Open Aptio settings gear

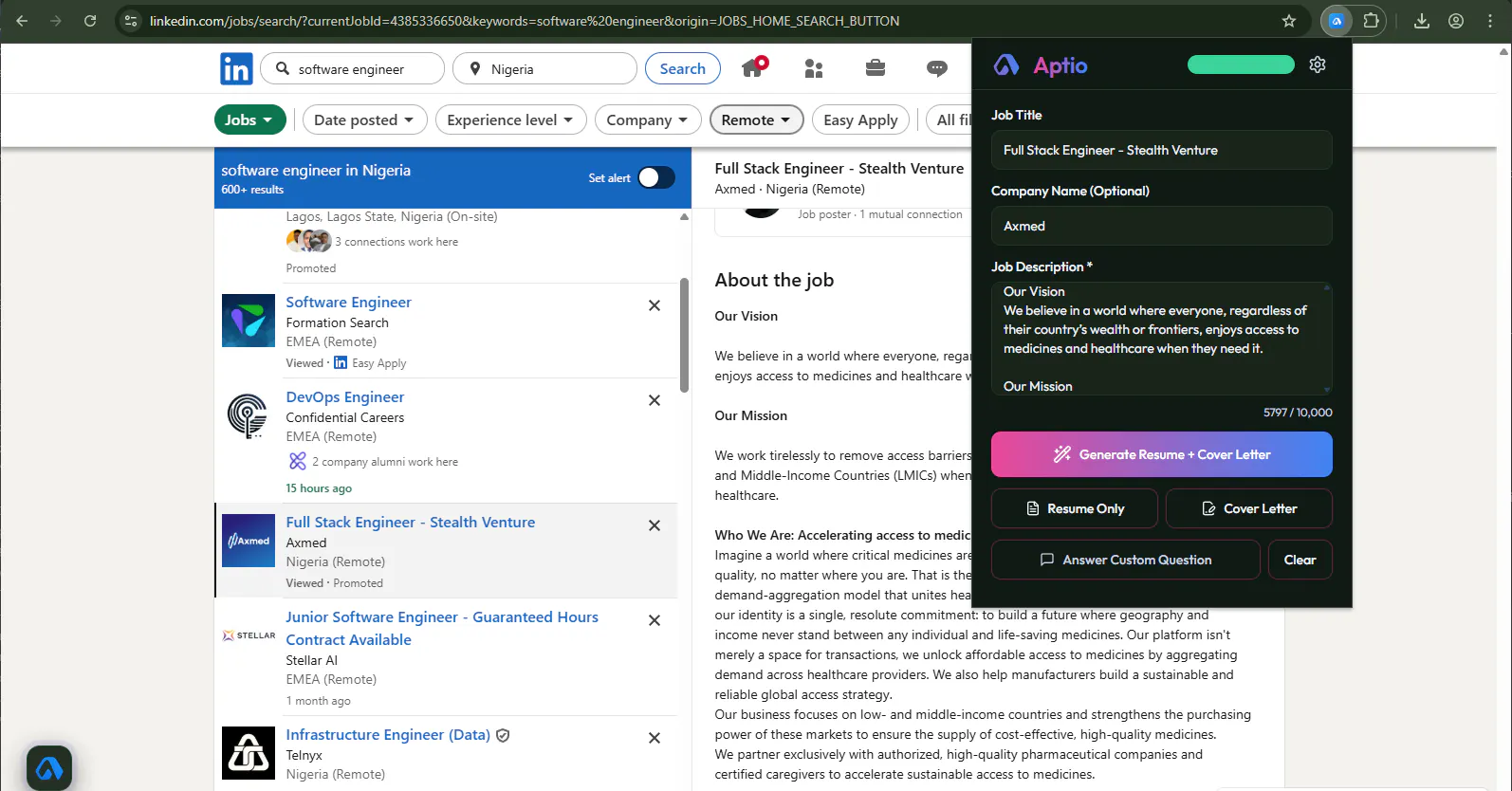pyautogui.click(x=1318, y=64)
